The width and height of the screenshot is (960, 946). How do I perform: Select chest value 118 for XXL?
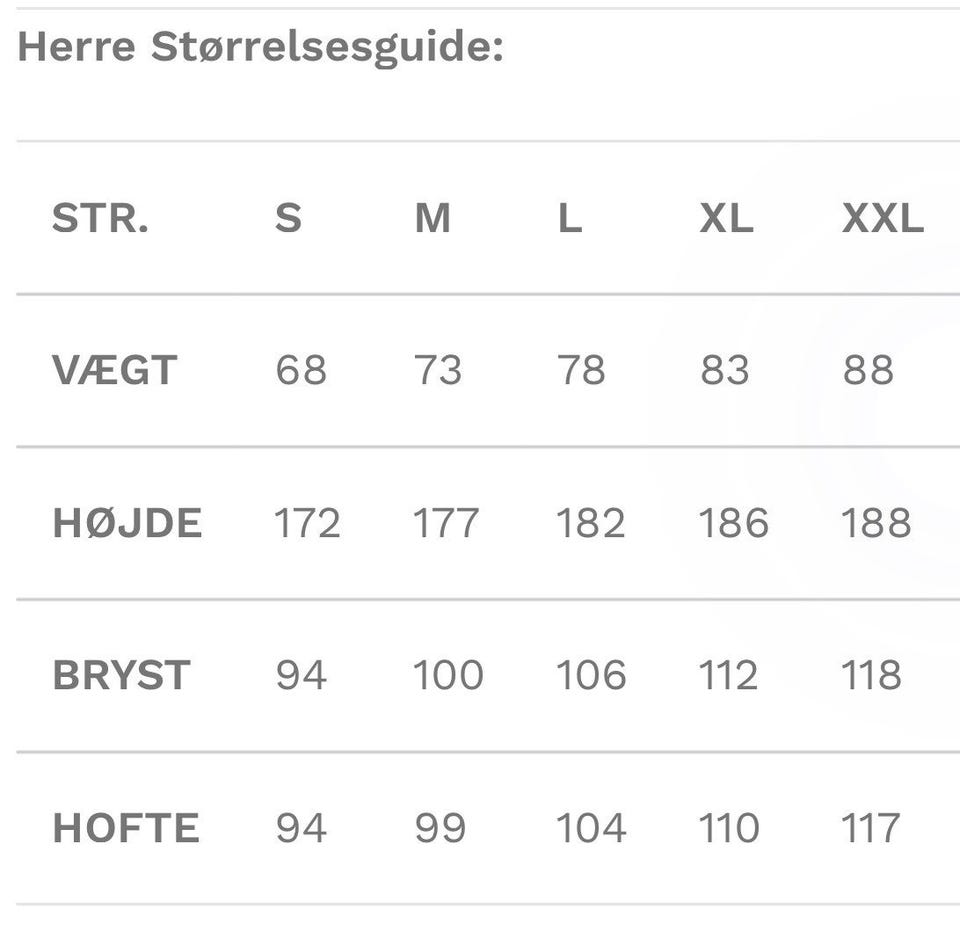point(872,676)
